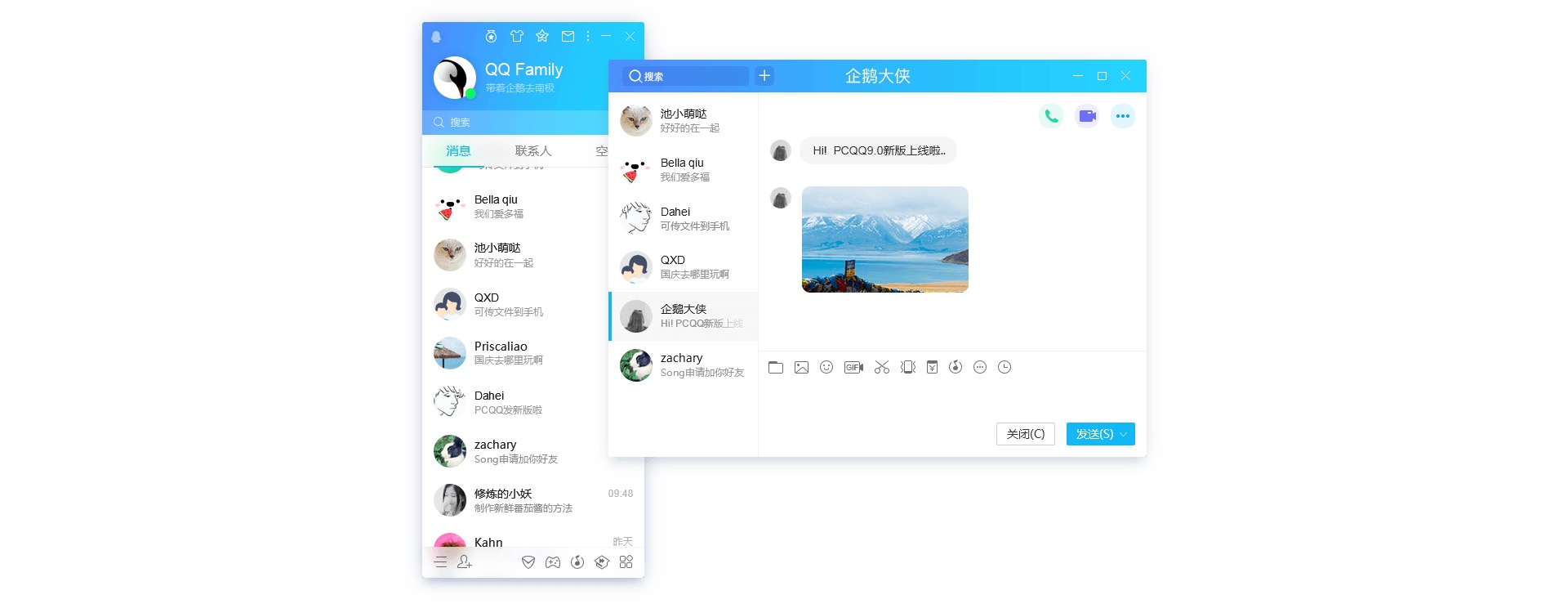Screen dimensions: 1568x604
Task: Click the 关闭(C) button
Action: pyautogui.click(x=1026, y=434)
